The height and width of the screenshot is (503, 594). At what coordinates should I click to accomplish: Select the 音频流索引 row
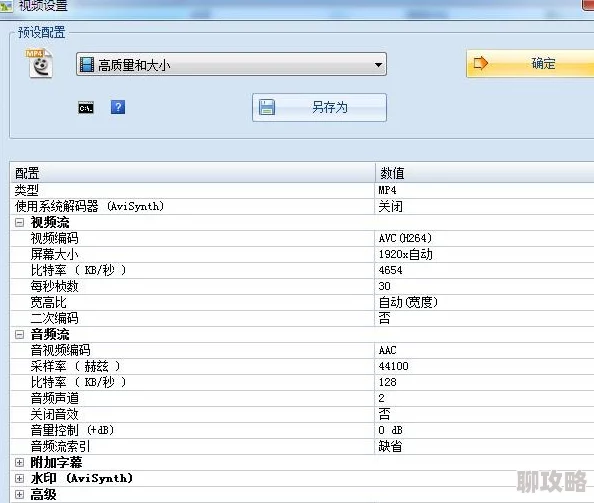tap(302, 446)
